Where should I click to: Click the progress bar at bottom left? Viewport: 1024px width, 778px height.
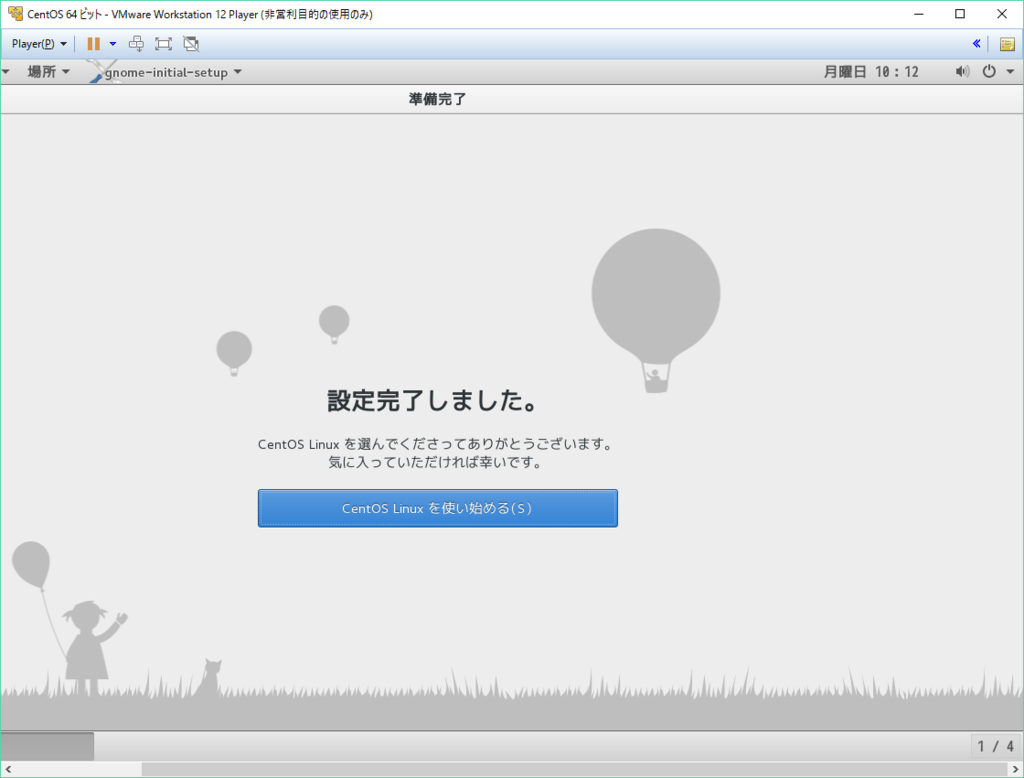click(x=47, y=745)
